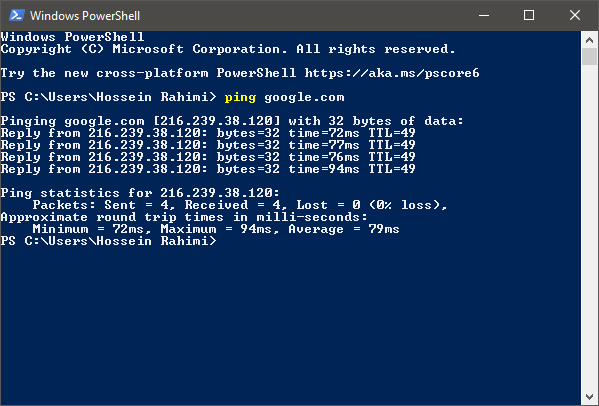Click the "google.com" argument after ping
This screenshot has width=599, height=406.
pyautogui.click(x=304, y=97)
